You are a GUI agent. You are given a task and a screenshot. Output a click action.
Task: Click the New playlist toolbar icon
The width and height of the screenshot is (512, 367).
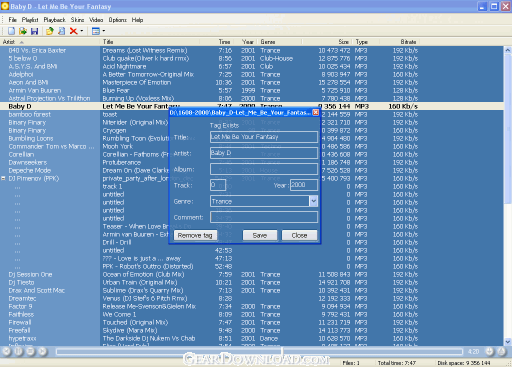tap(12, 31)
